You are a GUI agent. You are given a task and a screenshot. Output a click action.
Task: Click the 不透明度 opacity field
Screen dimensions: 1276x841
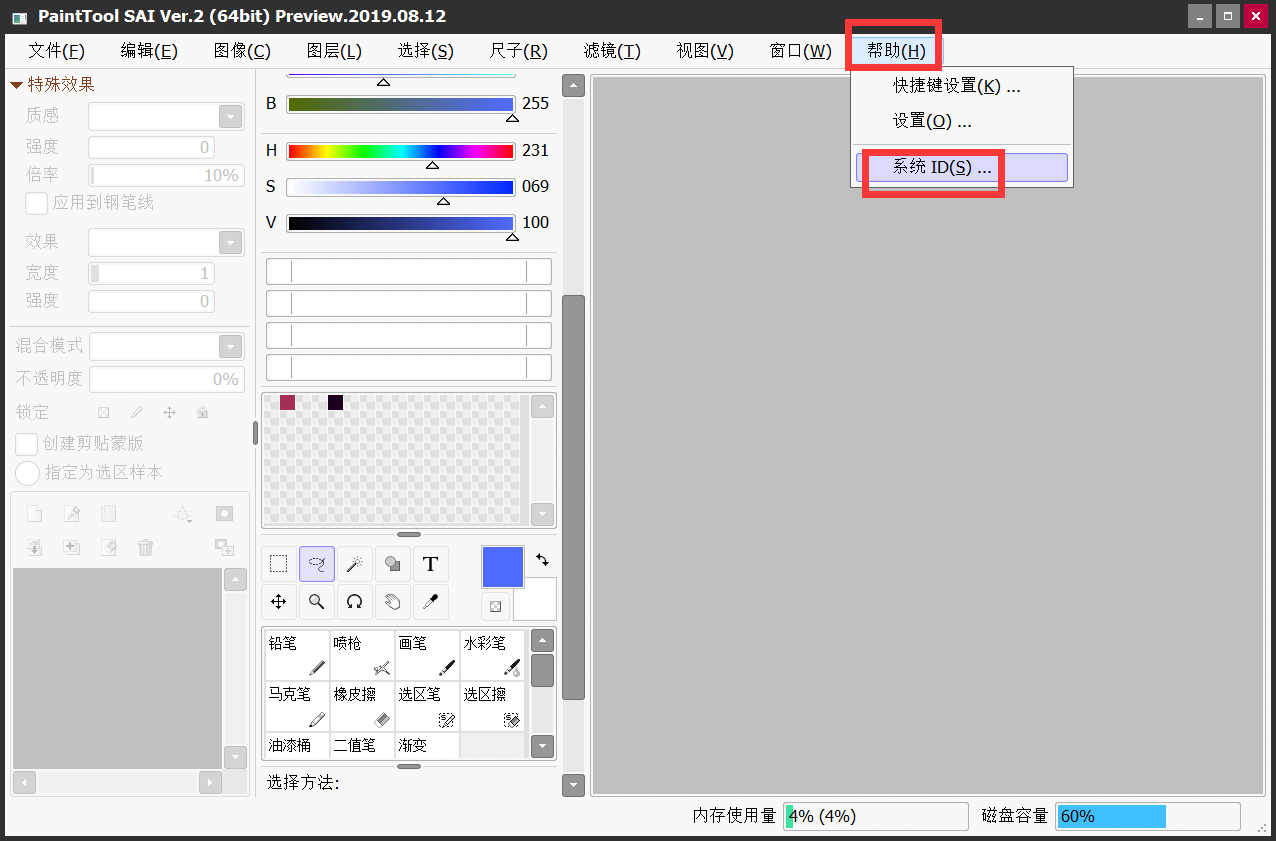click(167, 379)
